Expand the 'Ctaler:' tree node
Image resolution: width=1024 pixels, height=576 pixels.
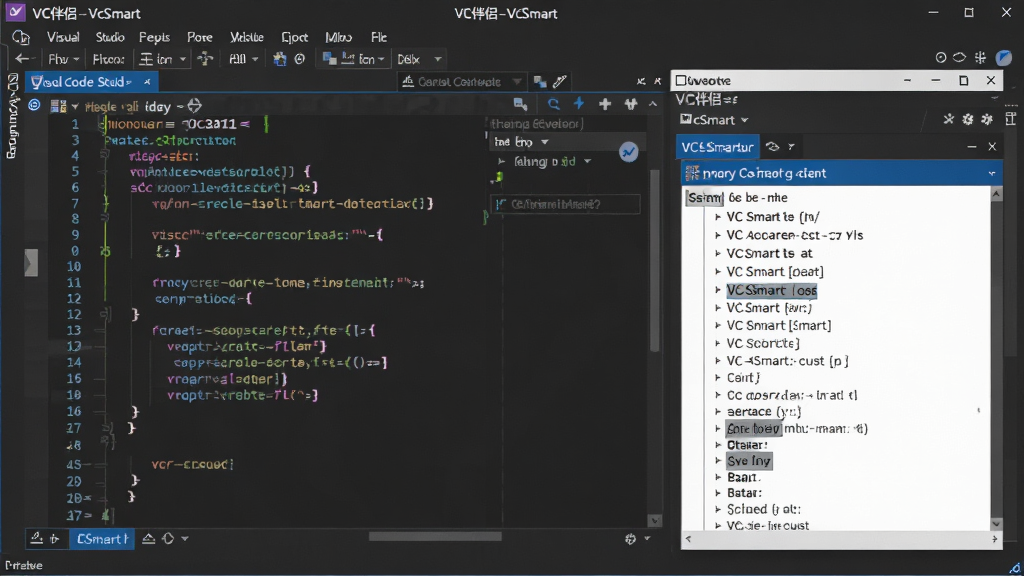(x=718, y=445)
